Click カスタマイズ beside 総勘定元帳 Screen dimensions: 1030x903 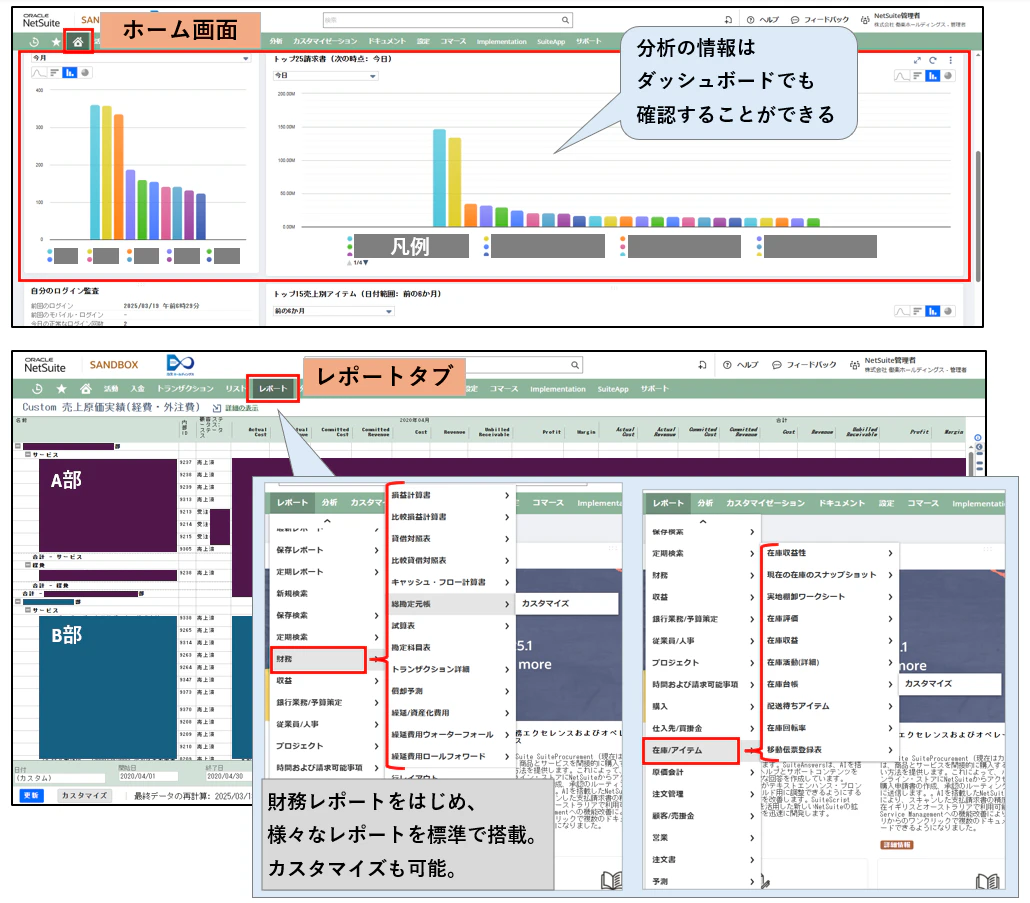tap(567, 604)
